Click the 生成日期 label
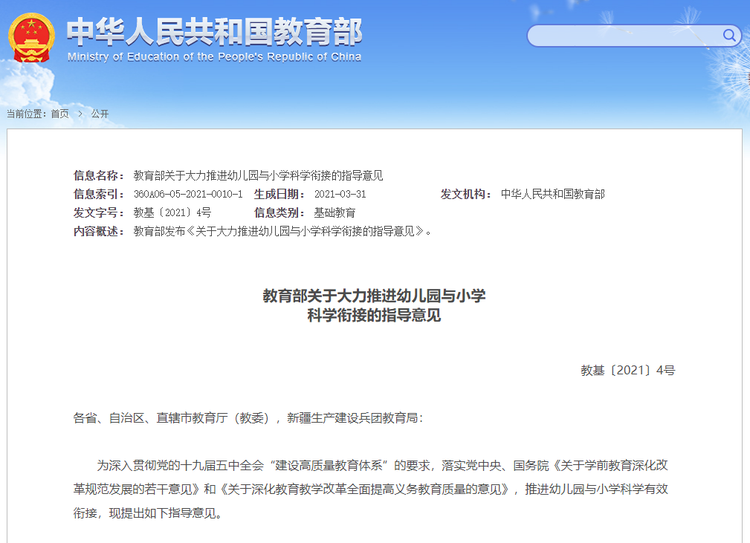The height and width of the screenshot is (543, 750). pyautogui.click(x=280, y=194)
